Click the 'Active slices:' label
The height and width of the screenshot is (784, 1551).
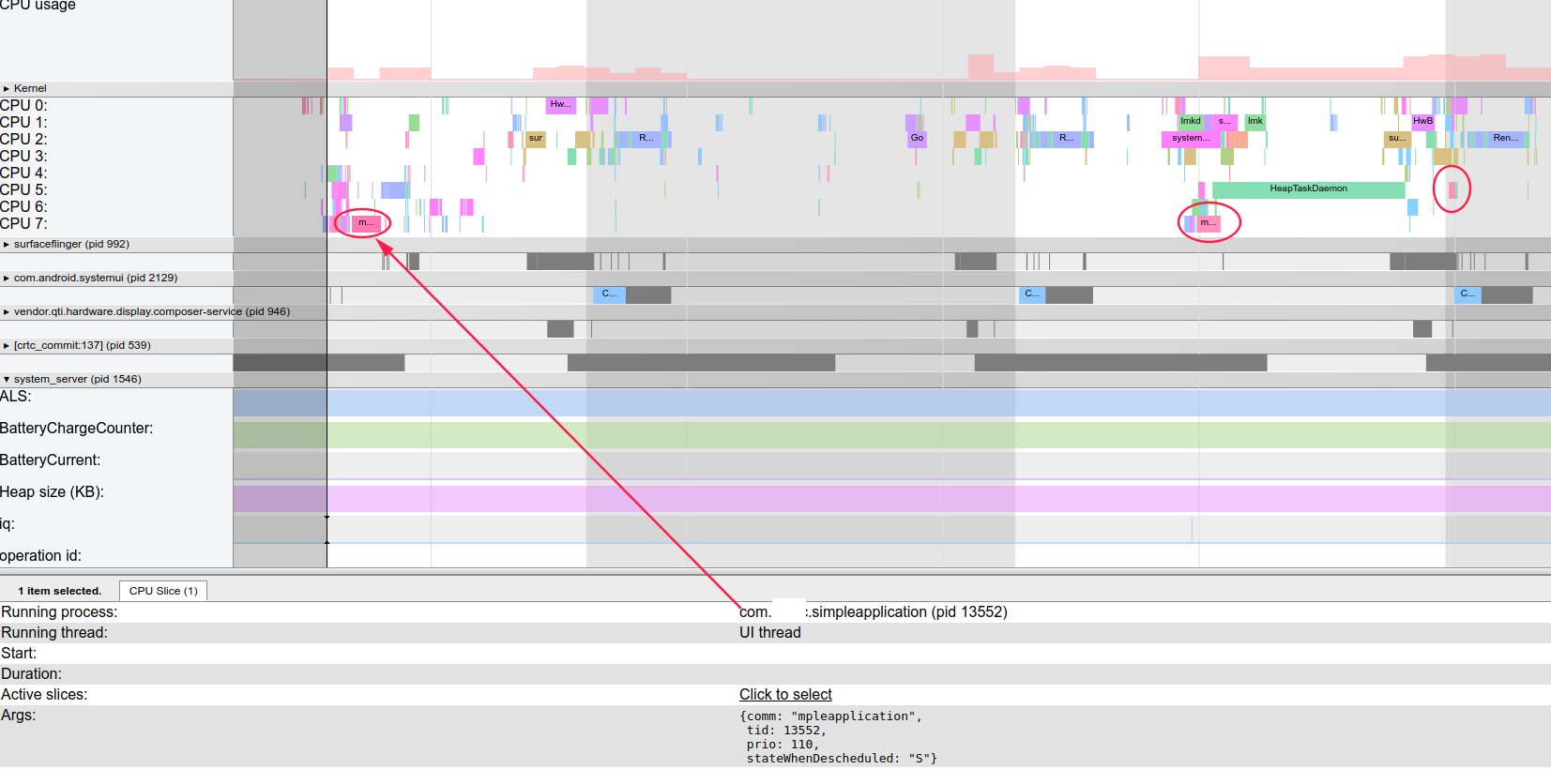click(x=44, y=695)
